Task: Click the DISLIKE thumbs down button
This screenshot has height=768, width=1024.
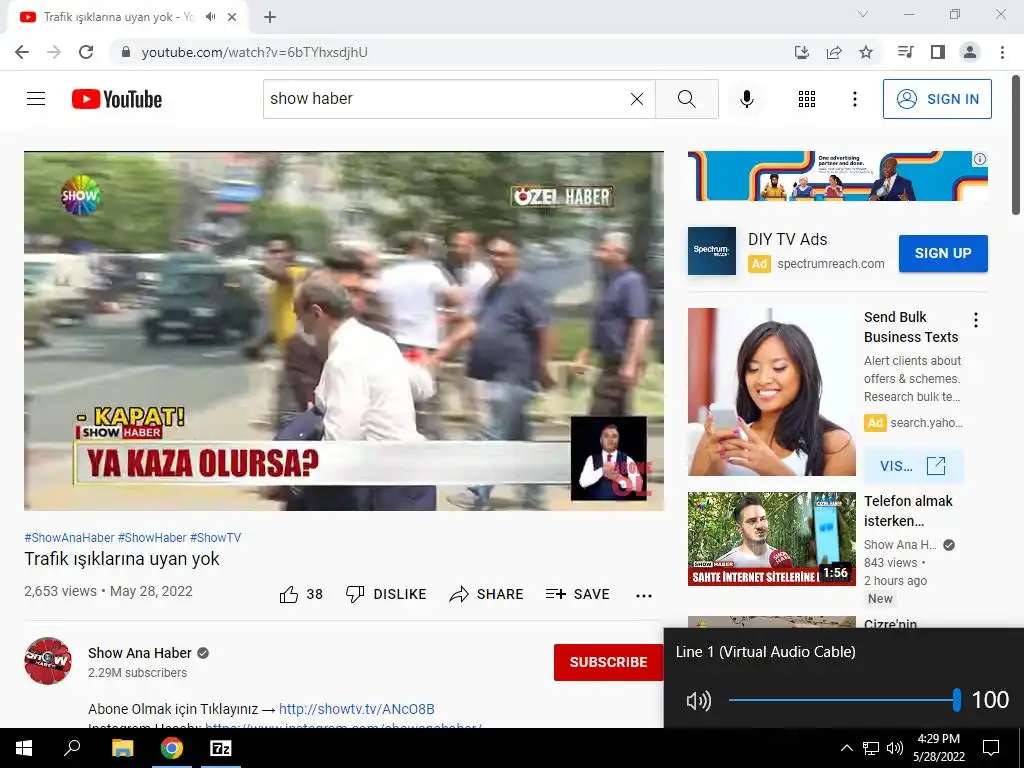Action: point(386,594)
